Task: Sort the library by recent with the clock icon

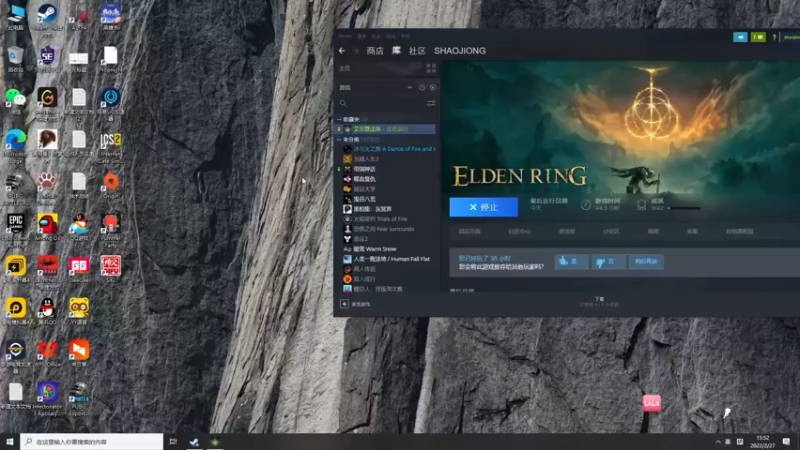Action: tap(422, 87)
